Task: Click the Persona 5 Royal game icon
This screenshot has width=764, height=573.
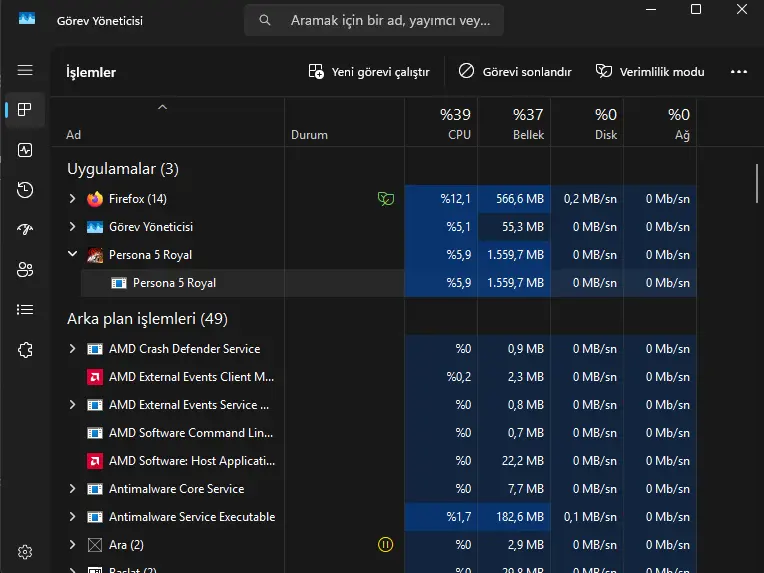Action: click(x=95, y=255)
